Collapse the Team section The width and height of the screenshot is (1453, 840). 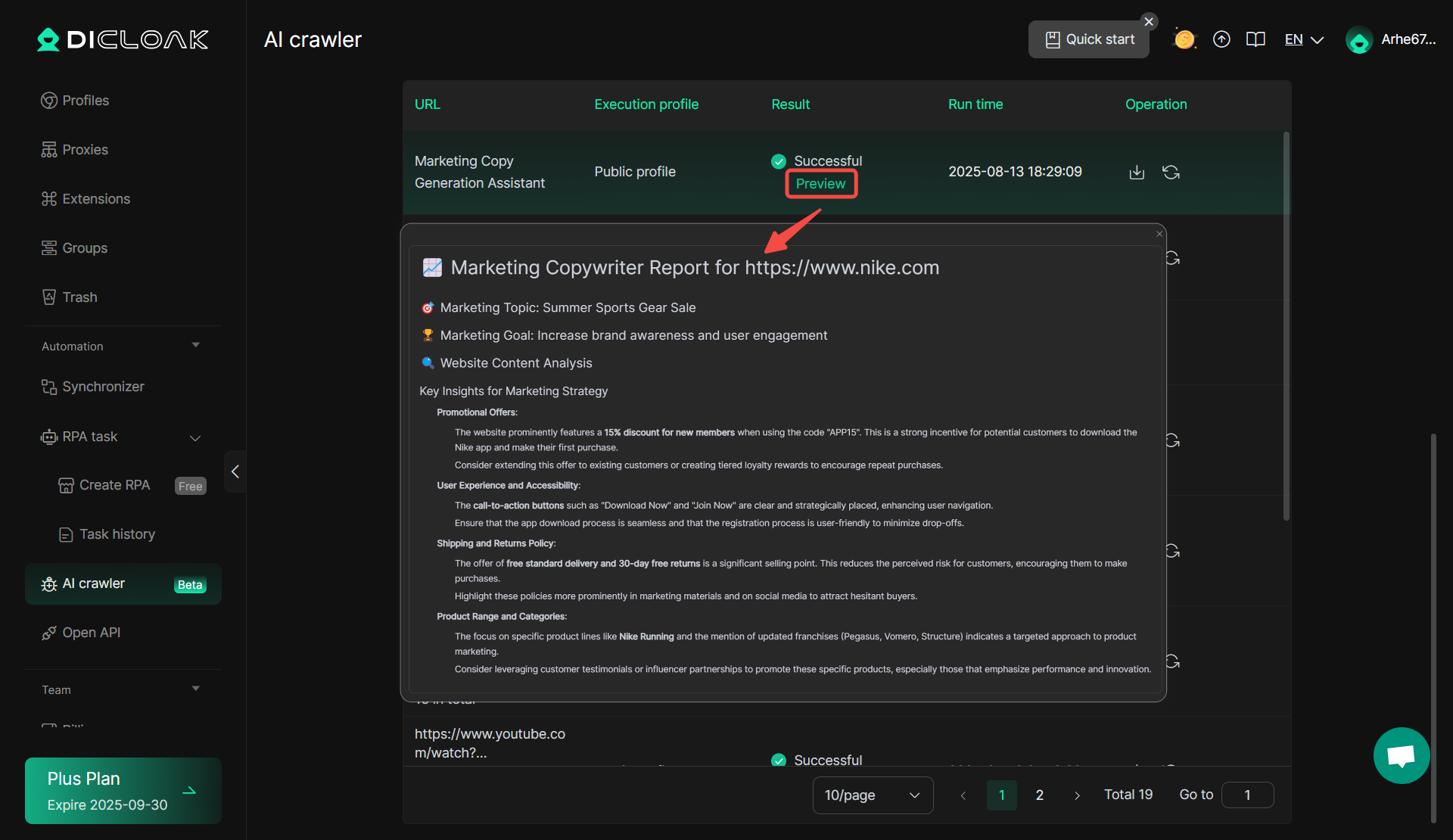(196, 689)
